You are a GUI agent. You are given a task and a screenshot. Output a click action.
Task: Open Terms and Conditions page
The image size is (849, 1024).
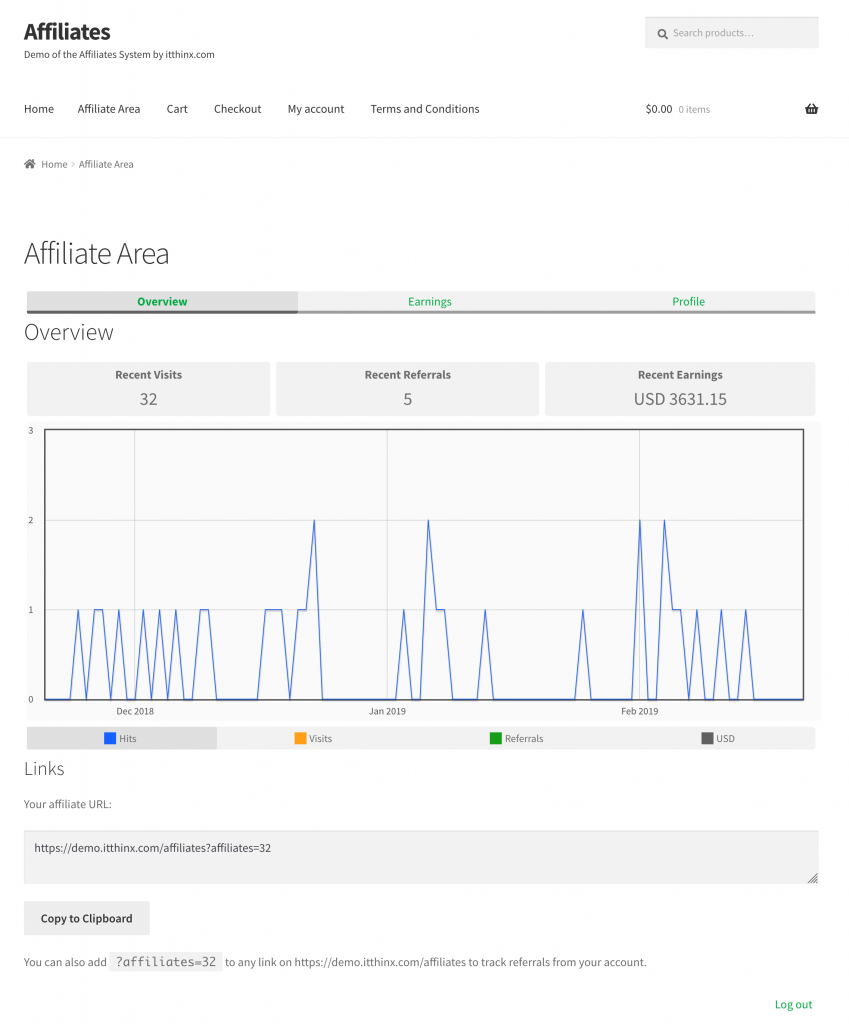point(425,109)
